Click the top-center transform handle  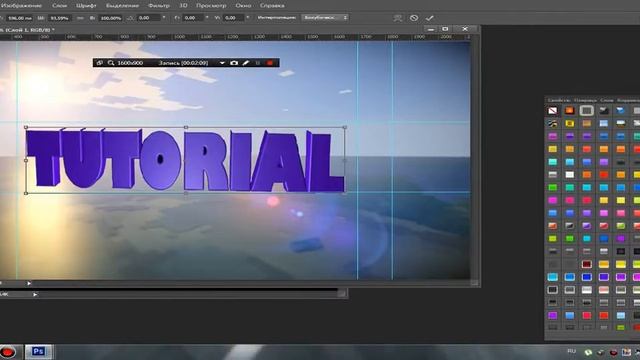tap(186, 127)
